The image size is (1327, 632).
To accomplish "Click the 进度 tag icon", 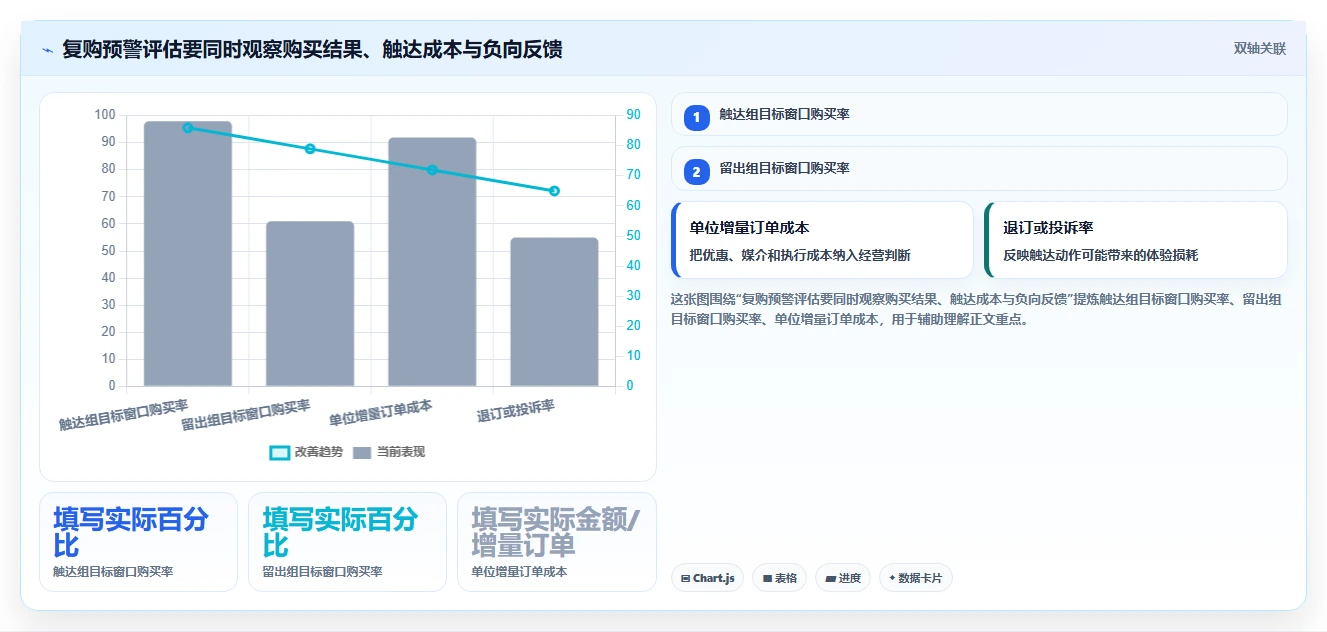I will click(830, 578).
